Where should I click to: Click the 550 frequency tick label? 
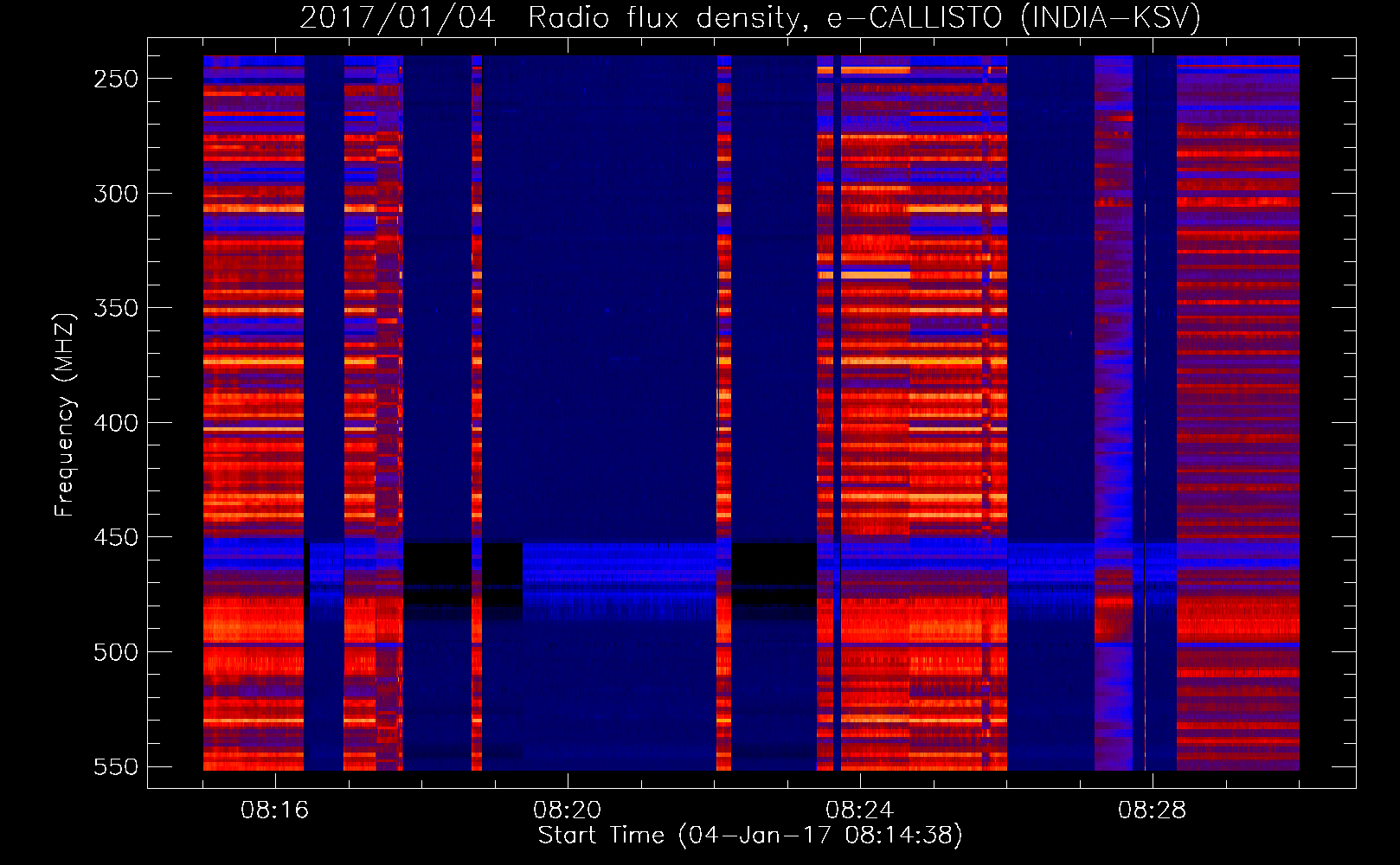pyautogui.click(x=116, y=767)
